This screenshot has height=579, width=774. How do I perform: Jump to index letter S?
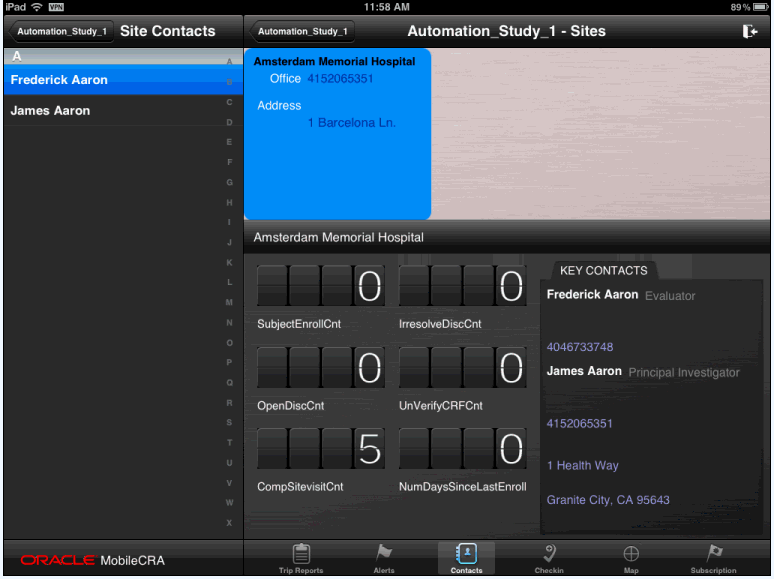coord(229,423)
